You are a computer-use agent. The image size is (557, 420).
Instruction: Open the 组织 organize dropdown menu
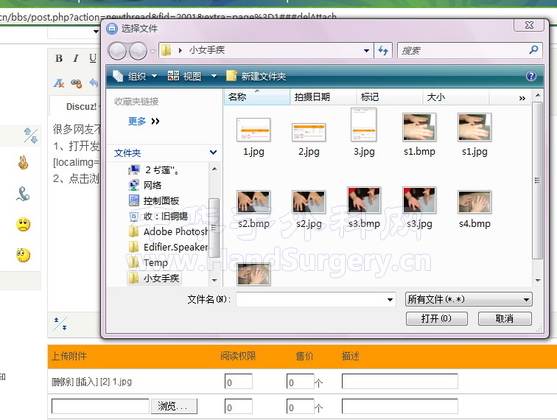pos(135,76)
